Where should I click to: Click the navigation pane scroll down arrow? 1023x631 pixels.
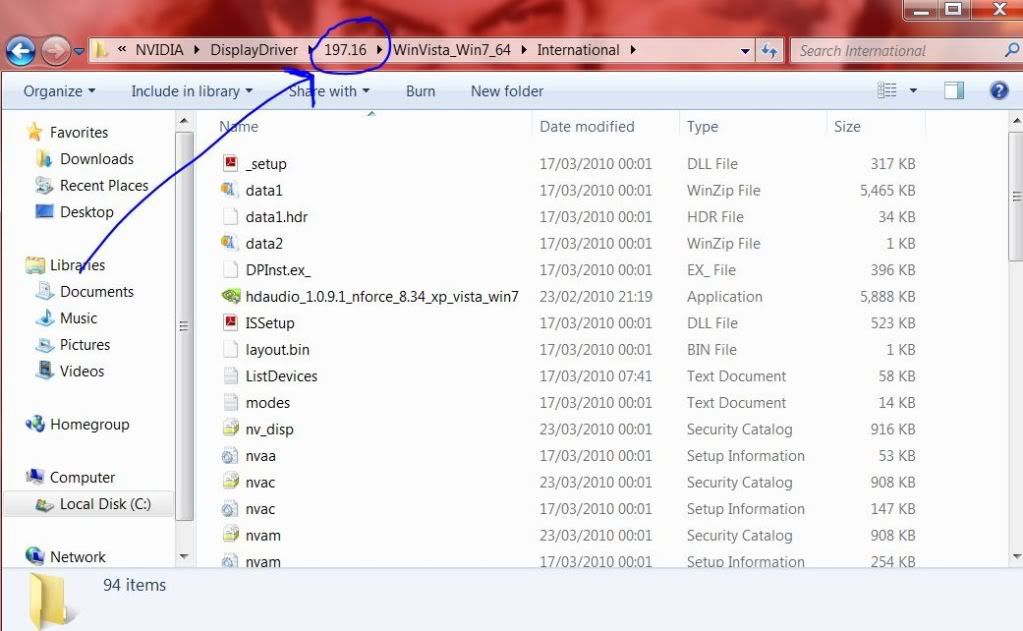coord(185,557)
